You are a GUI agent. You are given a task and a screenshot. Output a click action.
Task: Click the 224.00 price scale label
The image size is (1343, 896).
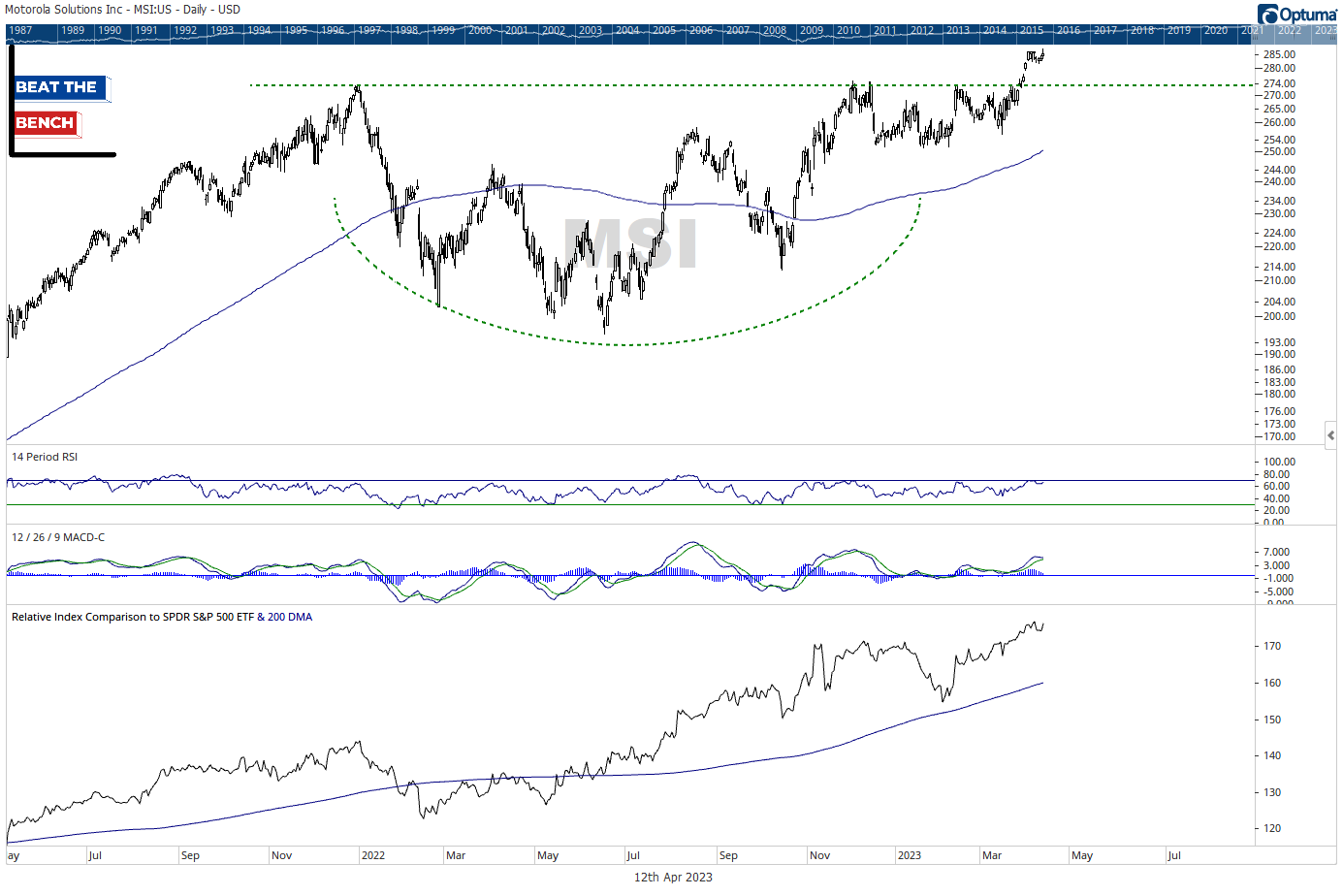pos(1279,233)
